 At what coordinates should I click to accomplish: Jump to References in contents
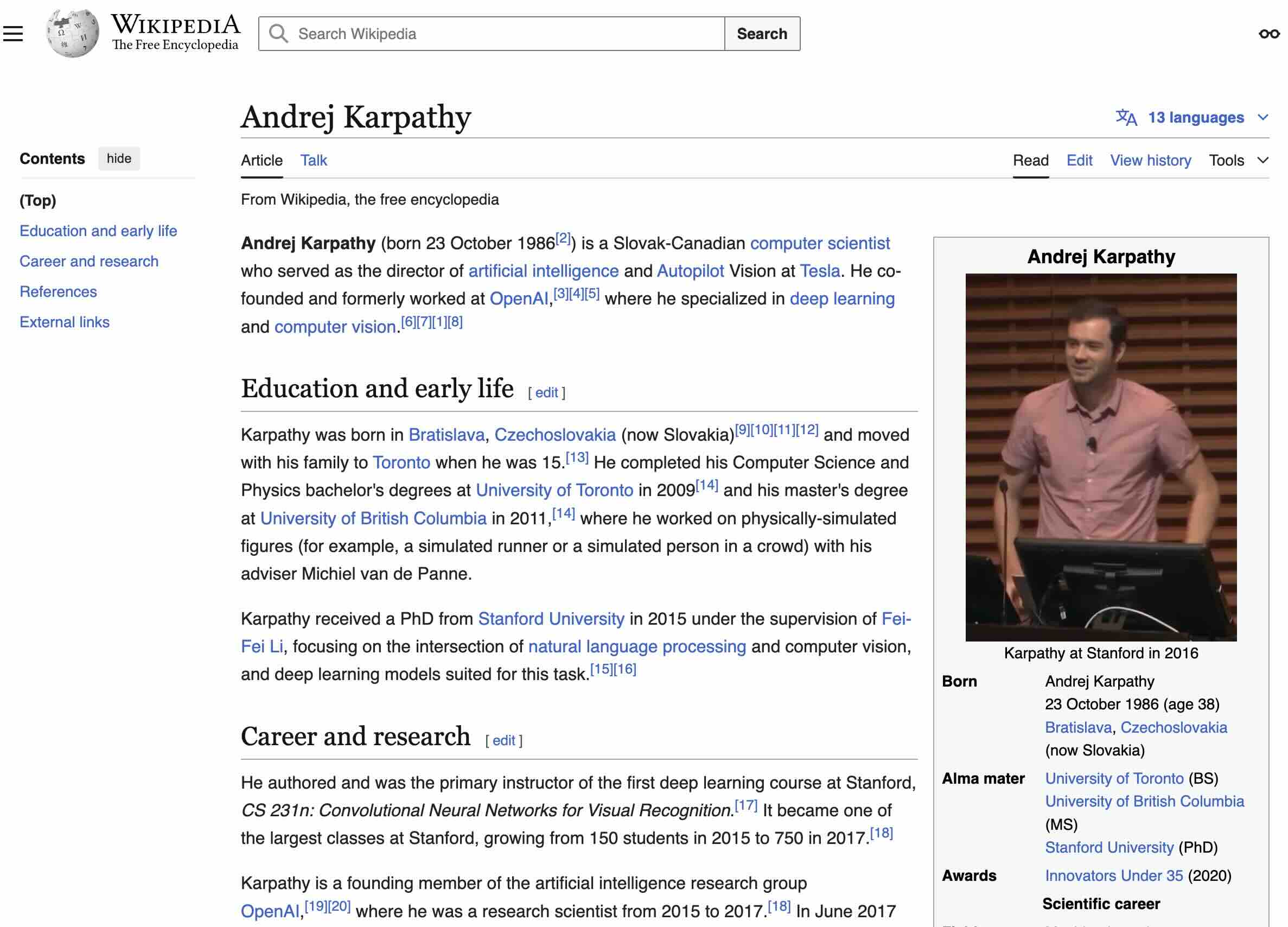click(x=58, y=292)
